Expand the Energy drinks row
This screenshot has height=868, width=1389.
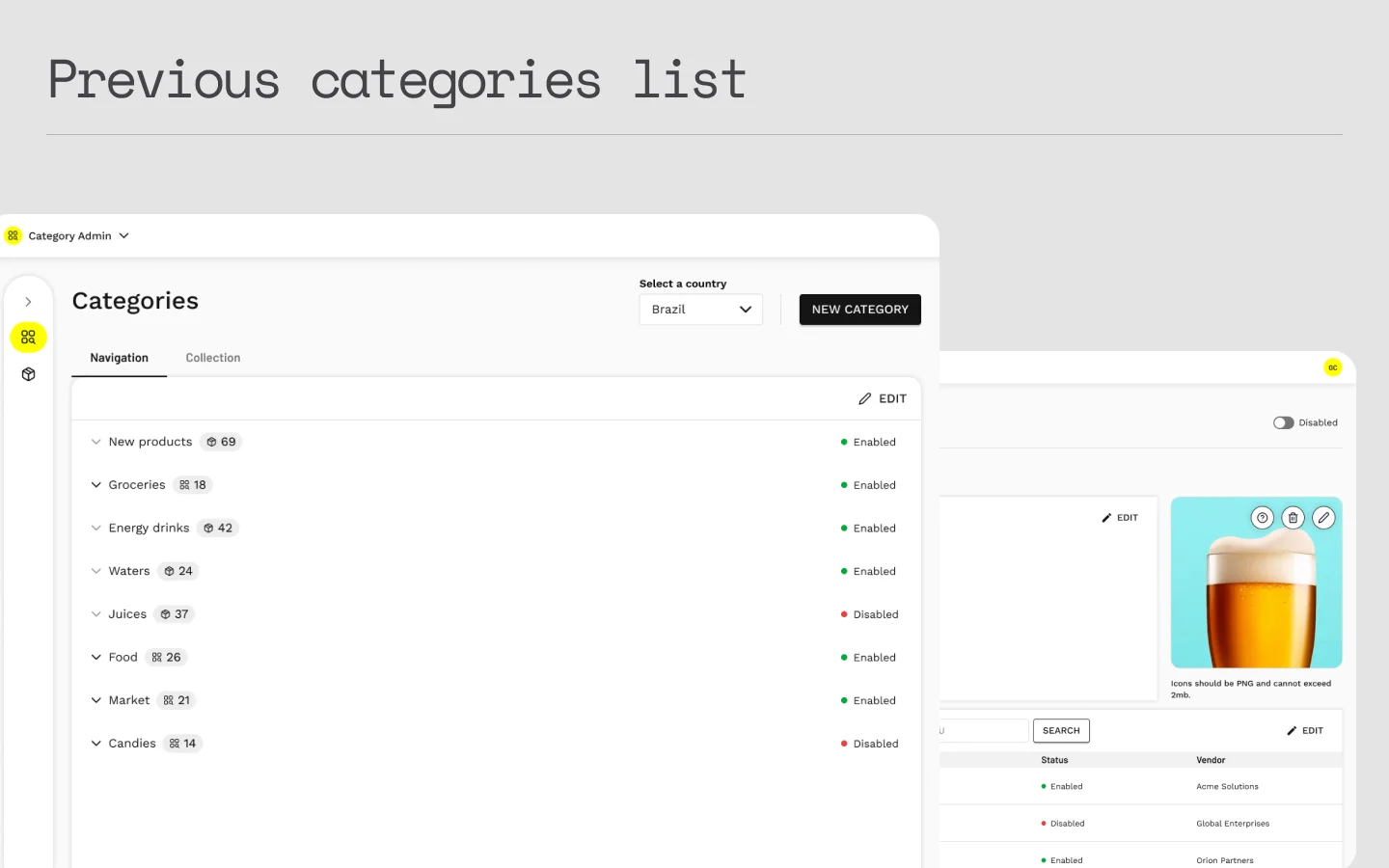point(95,529)
